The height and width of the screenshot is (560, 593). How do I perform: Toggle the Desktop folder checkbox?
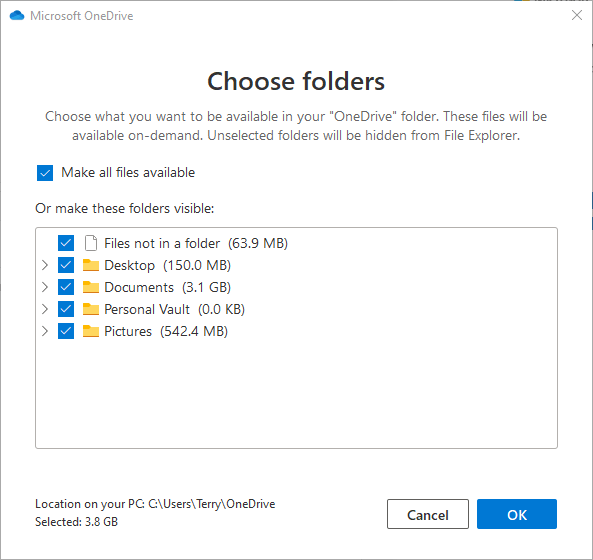point(66,265)
